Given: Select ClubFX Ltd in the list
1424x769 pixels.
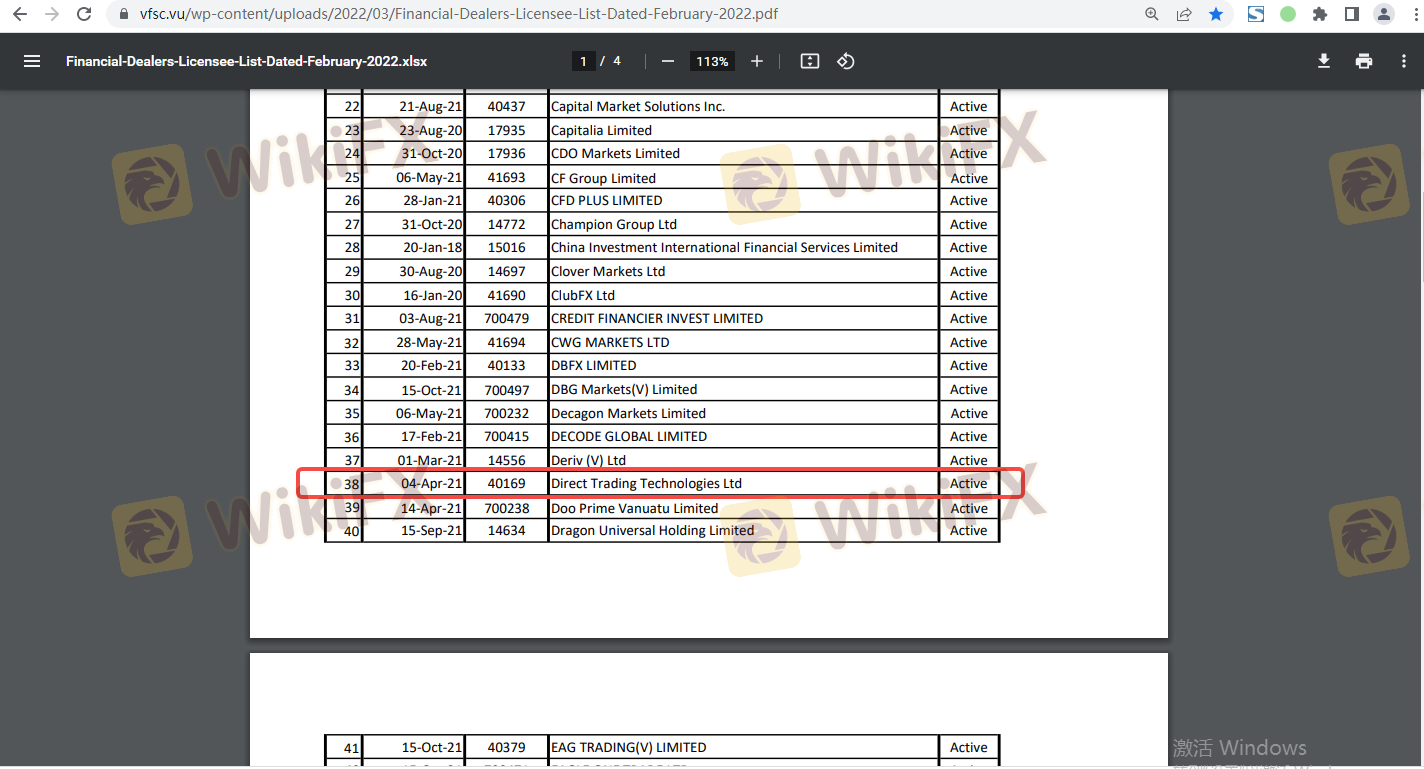Looking at the screenshot, I should pos(583,296).
